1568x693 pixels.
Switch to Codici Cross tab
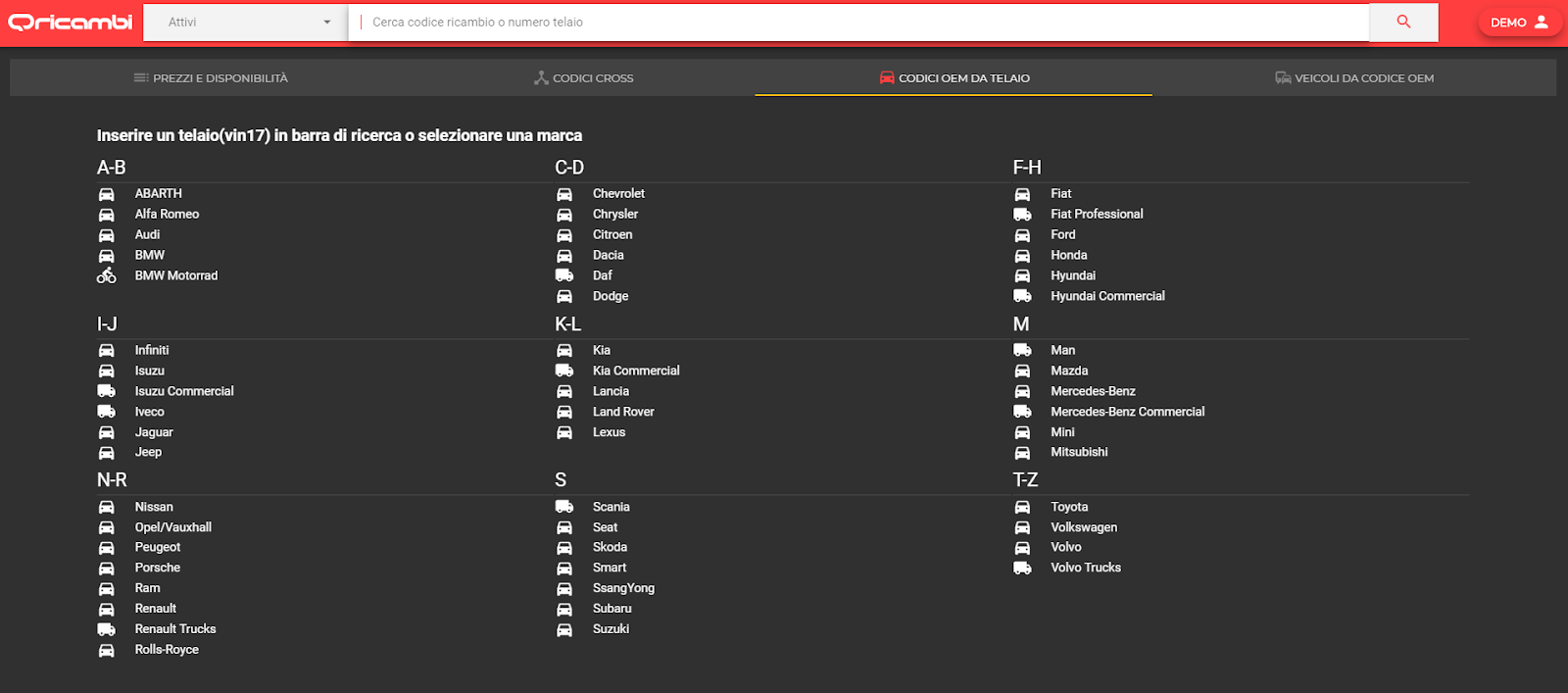pyautogui.click(x=584, y=78)
